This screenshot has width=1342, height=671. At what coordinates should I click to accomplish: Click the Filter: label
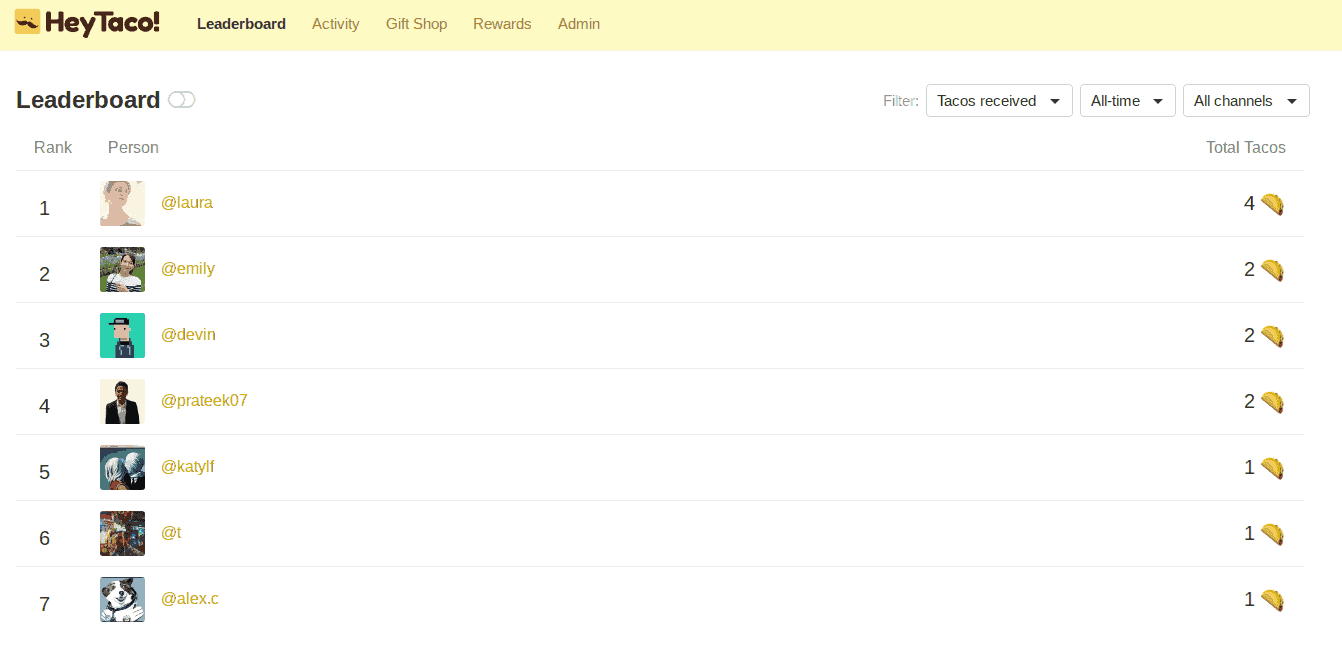[901, 101]
